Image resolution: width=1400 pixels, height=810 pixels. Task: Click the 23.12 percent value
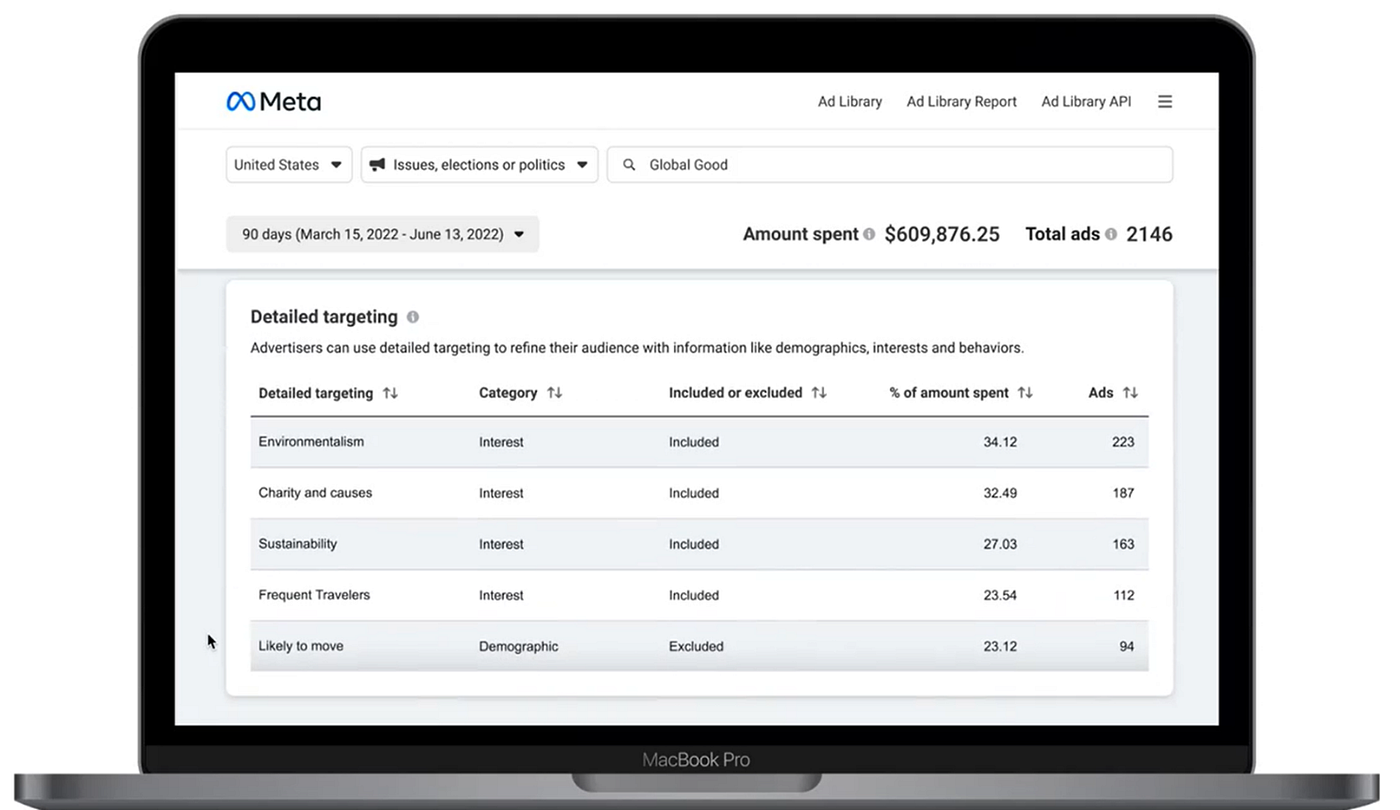pyautogui.click(x=1000, y=646)
